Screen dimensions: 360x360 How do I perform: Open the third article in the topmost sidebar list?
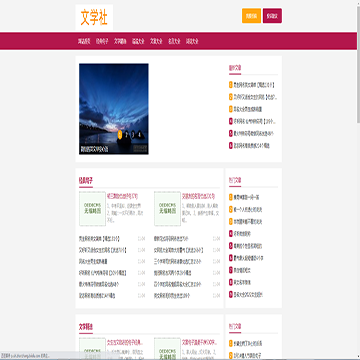[248, 109]
